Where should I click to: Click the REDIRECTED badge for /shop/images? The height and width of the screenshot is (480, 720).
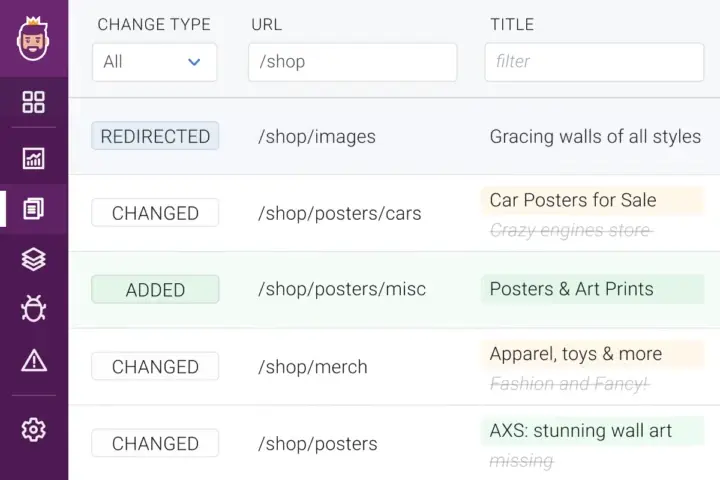(x=155, y=137)
